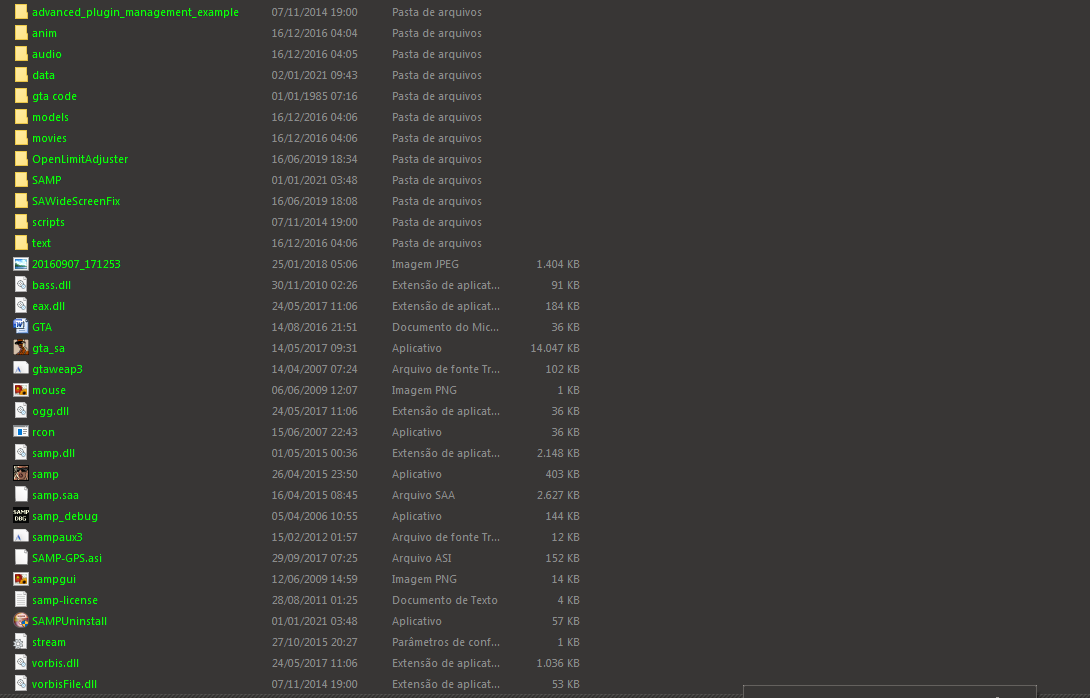
Task: Select the 20160907_171253 JPEG image icon
Action: click(21, 263)
